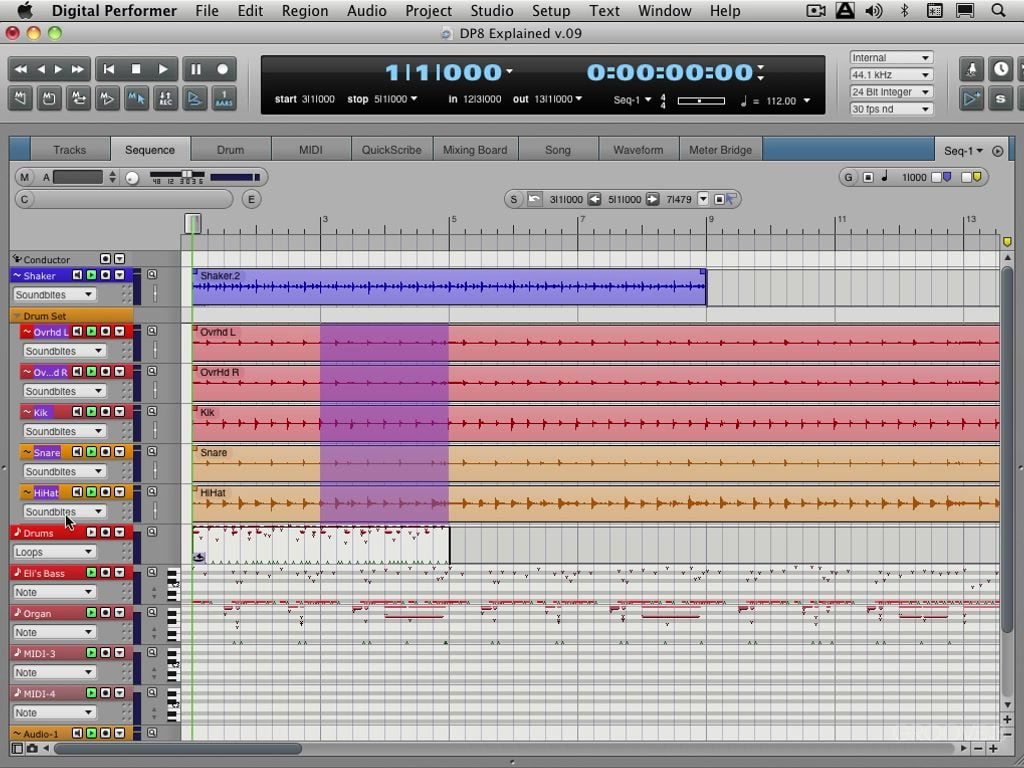Toggle the Auto Rewind memory button
Screen dimensions: 1024x768
20,99
